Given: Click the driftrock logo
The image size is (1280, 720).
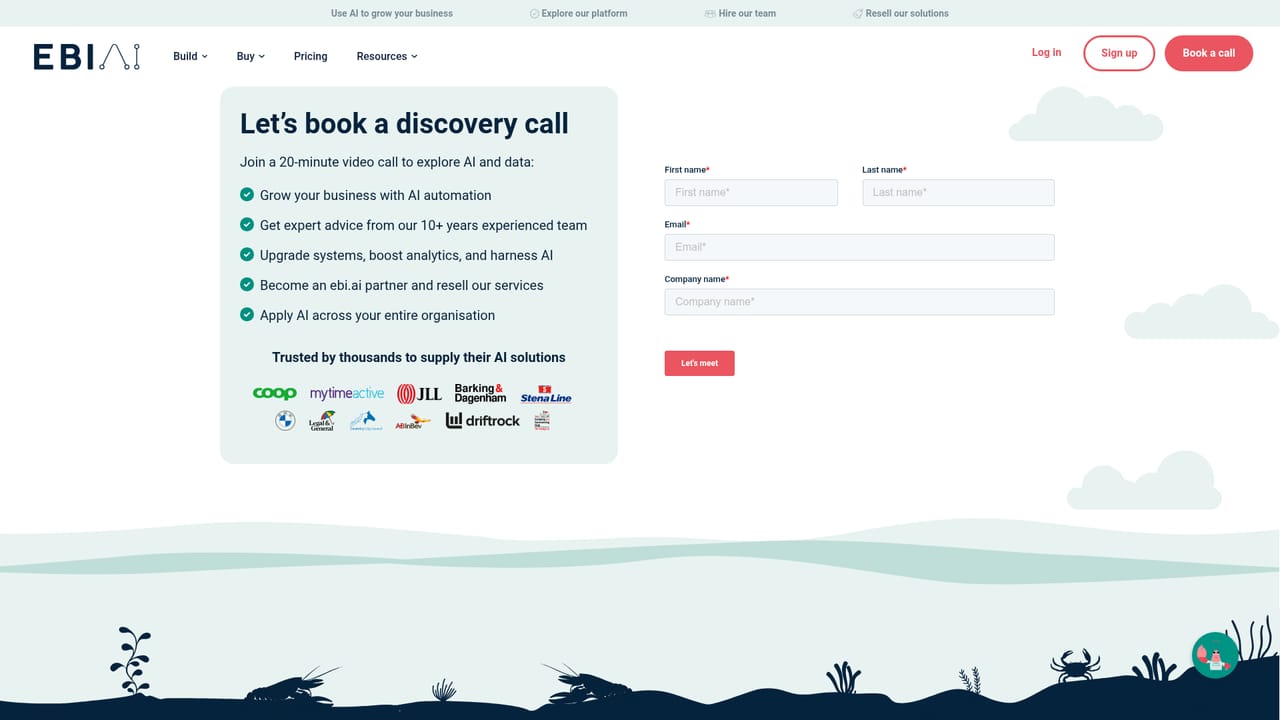Looking at the screenshot, I should point(483,421).
